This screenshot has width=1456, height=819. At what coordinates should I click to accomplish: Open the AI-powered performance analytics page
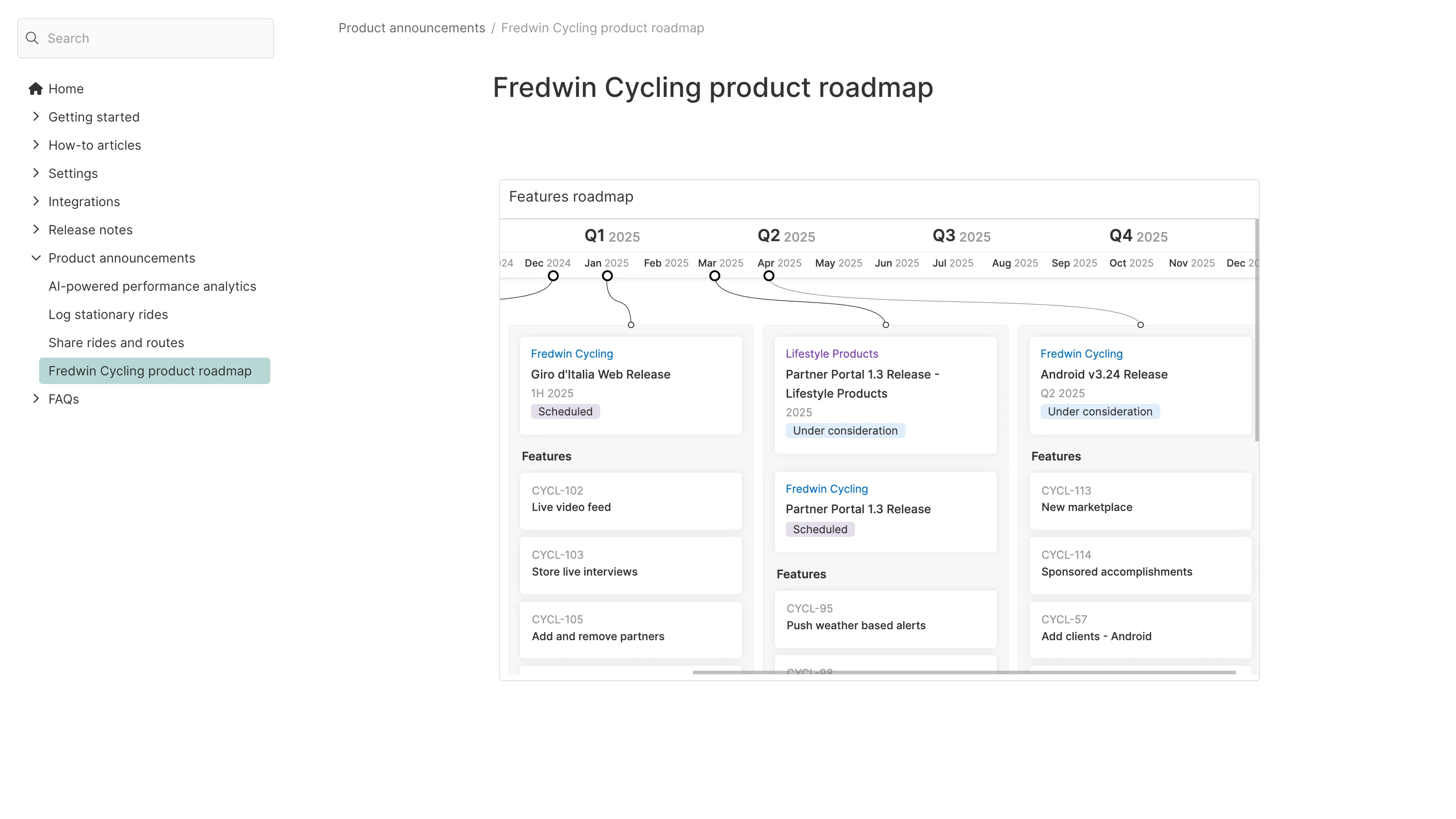[152, 286]
